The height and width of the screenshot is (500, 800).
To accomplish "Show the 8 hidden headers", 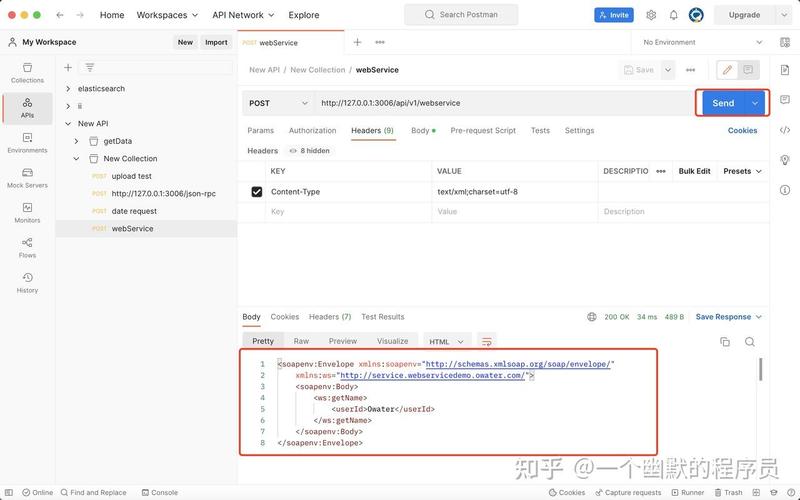I will pyautogui.click(x=310, y=151).
